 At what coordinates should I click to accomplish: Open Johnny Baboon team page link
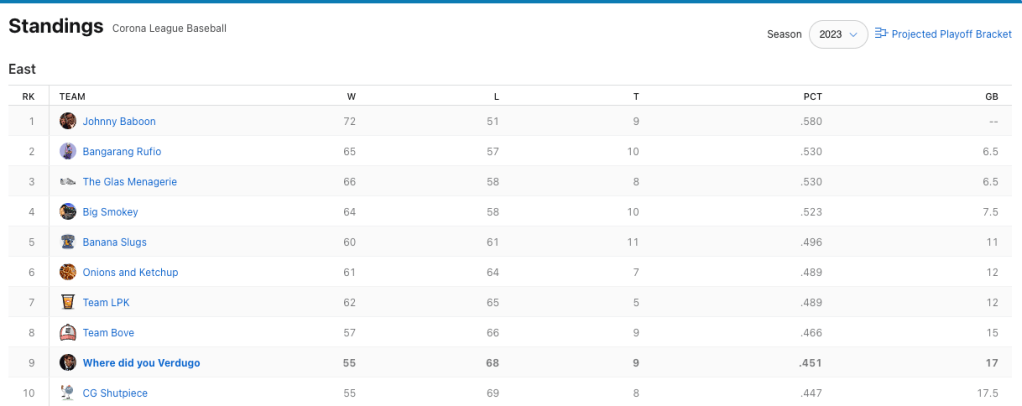(119, 121)
